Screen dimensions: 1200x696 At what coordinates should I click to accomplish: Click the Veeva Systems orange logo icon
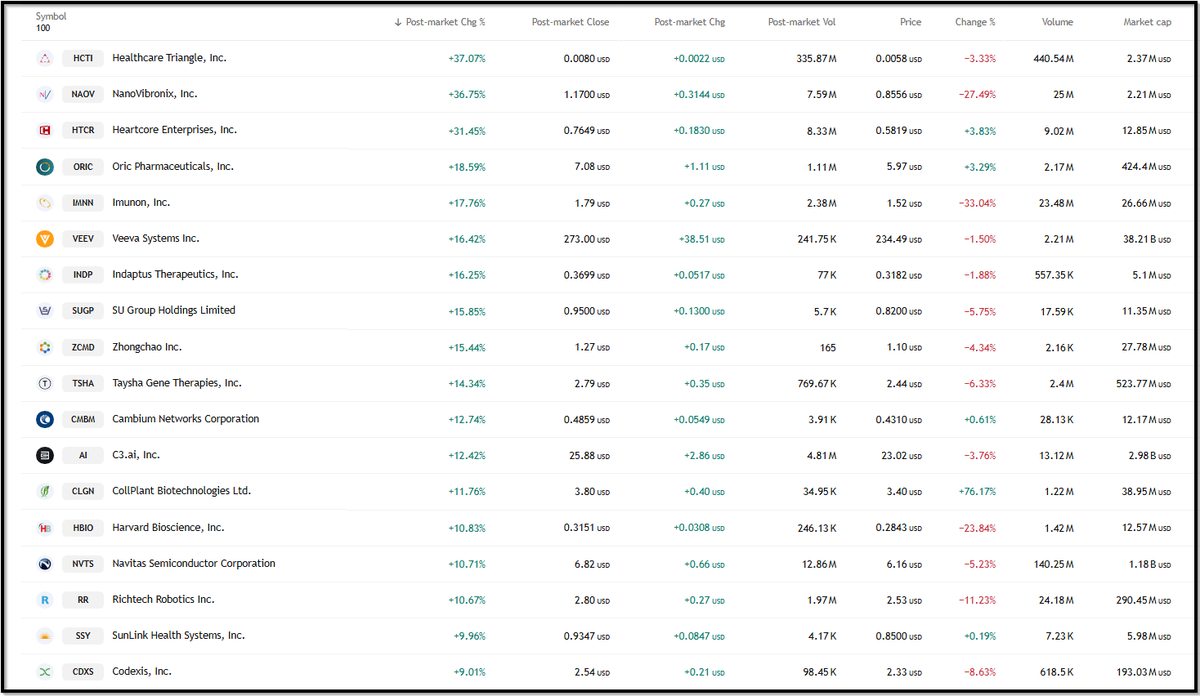[44, 239]
